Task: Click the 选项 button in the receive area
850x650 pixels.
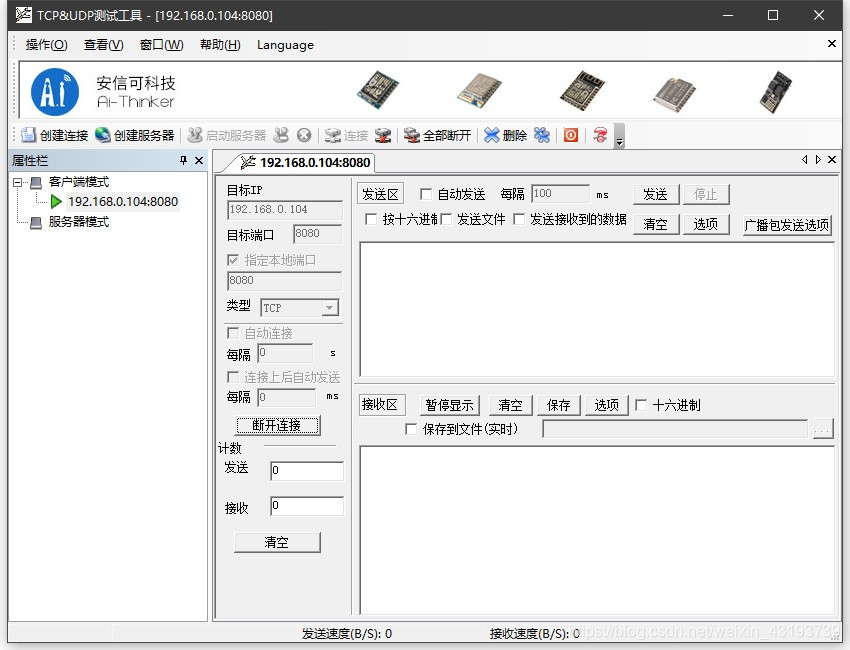Action: 606,405
